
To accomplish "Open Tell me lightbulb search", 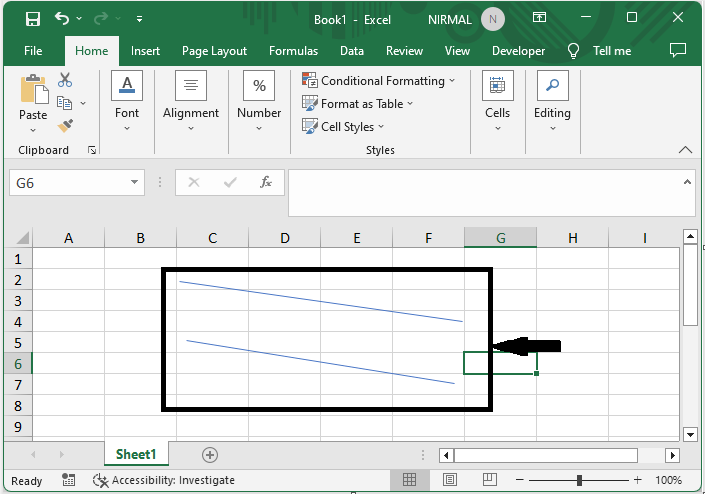I will pos(574,51).
